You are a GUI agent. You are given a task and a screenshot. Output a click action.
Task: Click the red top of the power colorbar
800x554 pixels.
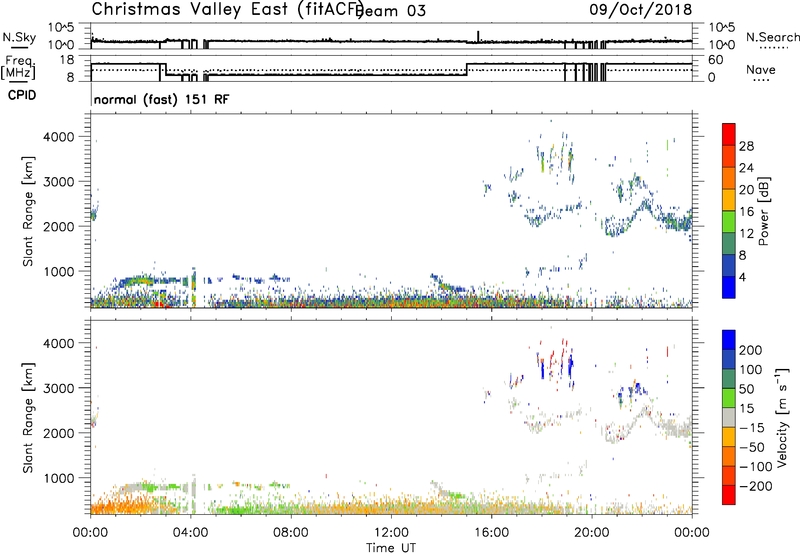(729, 132)
